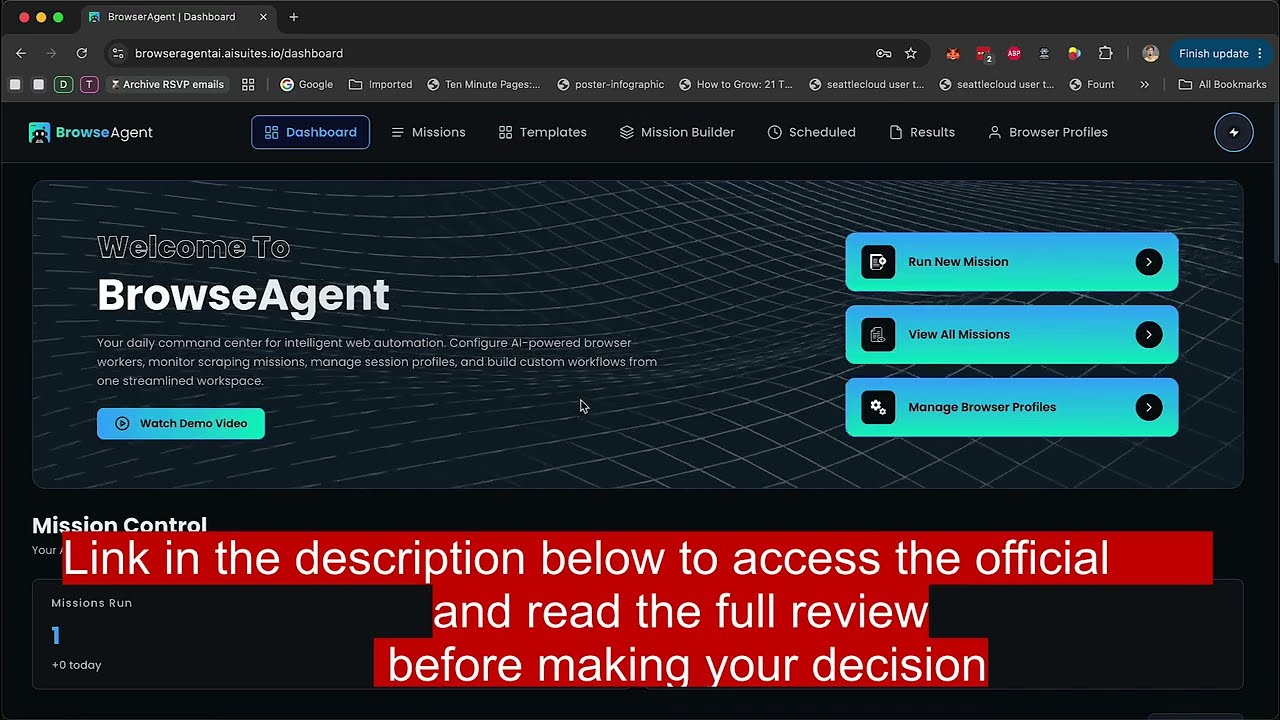Click the View All Missions button

tap(1012, 335)
